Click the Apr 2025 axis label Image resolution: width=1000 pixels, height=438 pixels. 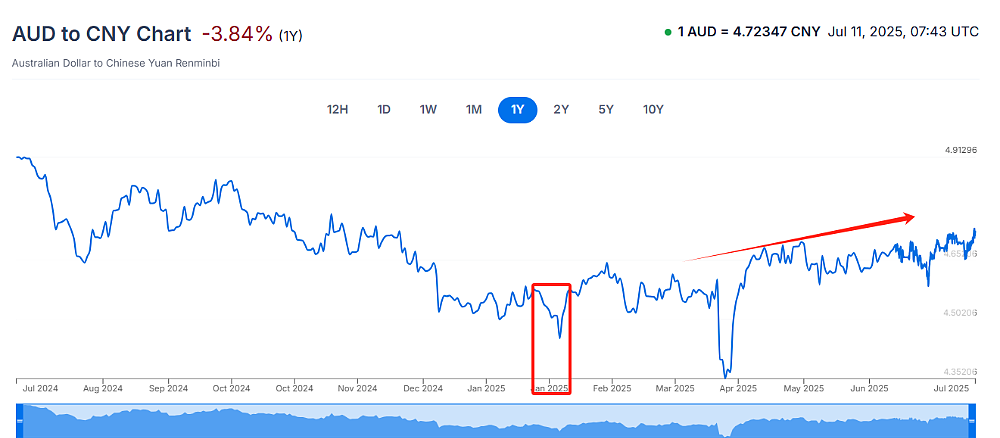click(x=737, y=388)
